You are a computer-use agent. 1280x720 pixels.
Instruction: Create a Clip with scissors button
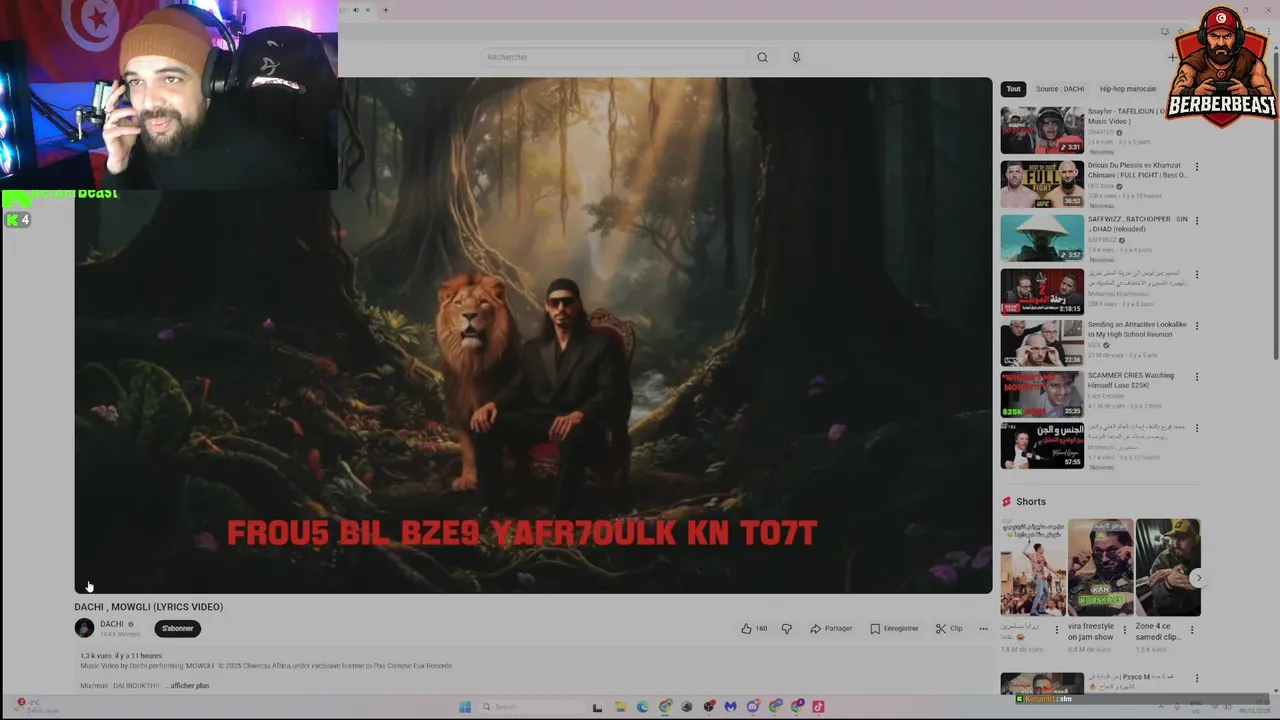(x=949, y=628)
